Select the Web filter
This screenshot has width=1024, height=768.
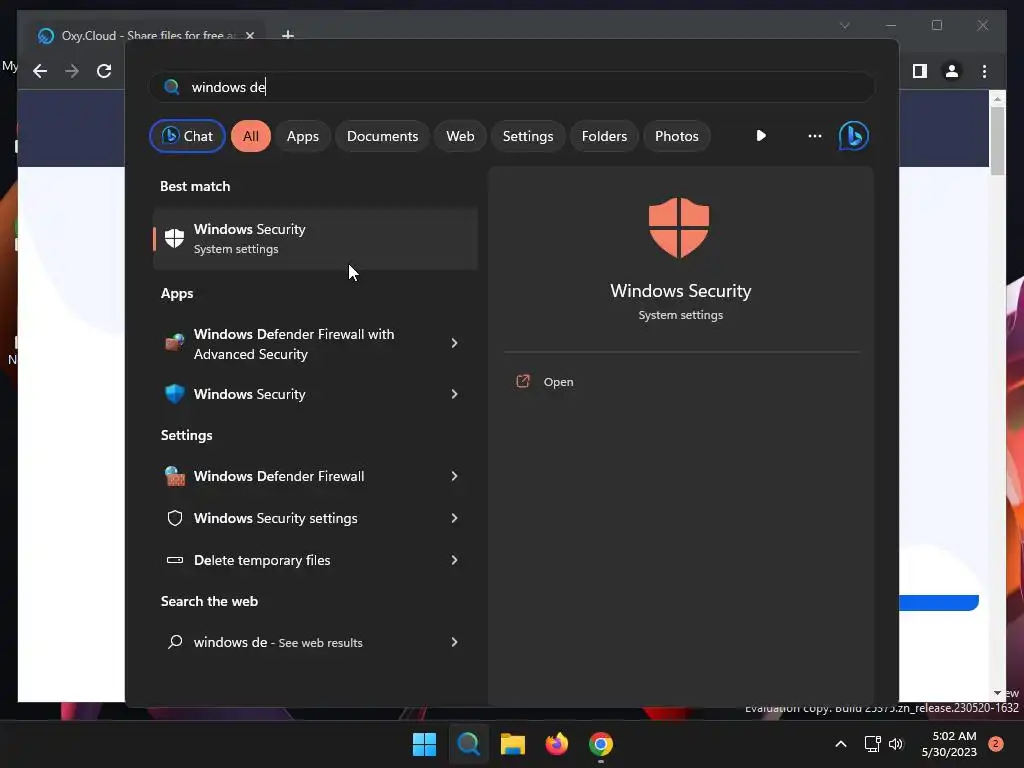[460, 136]
